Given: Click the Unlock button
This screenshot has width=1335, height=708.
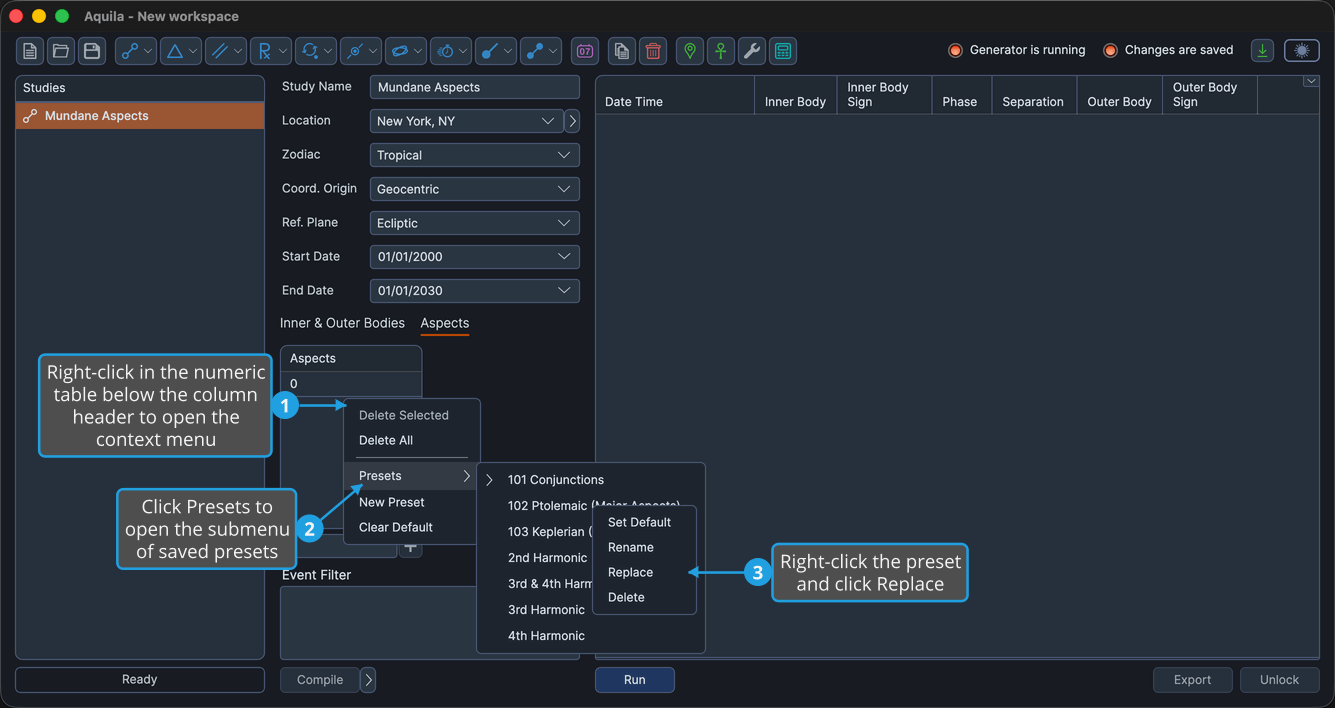Looking at the screenshot, I should 1280,680.
